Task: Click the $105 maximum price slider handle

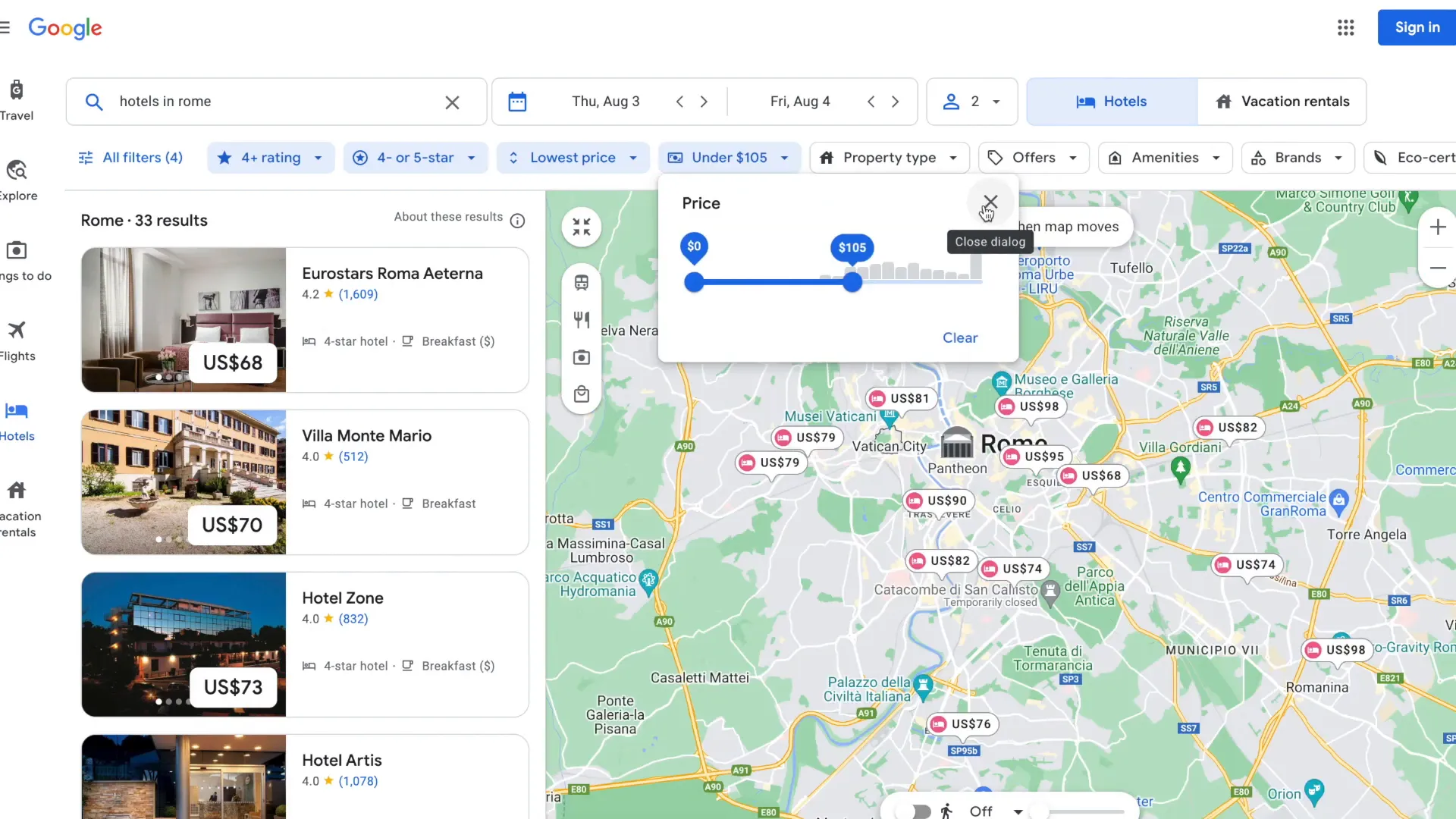Action: click(852, 282)
